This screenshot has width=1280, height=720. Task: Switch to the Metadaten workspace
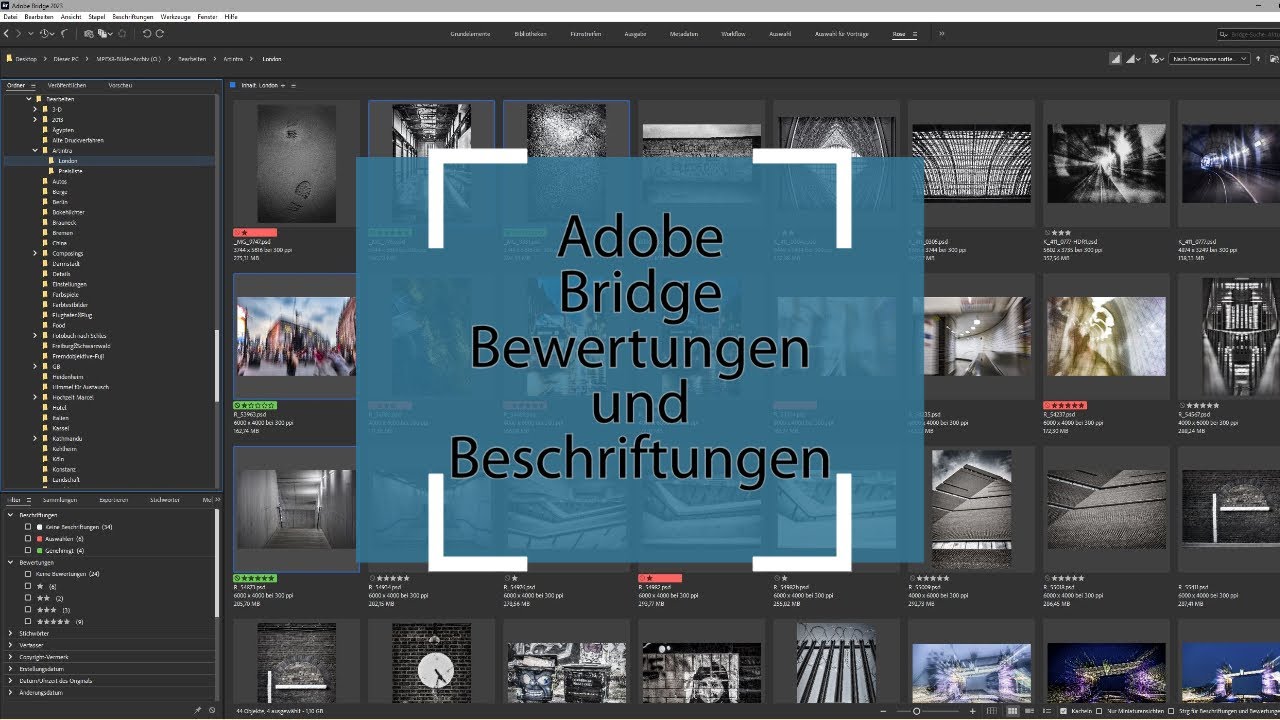coord(684,34)
